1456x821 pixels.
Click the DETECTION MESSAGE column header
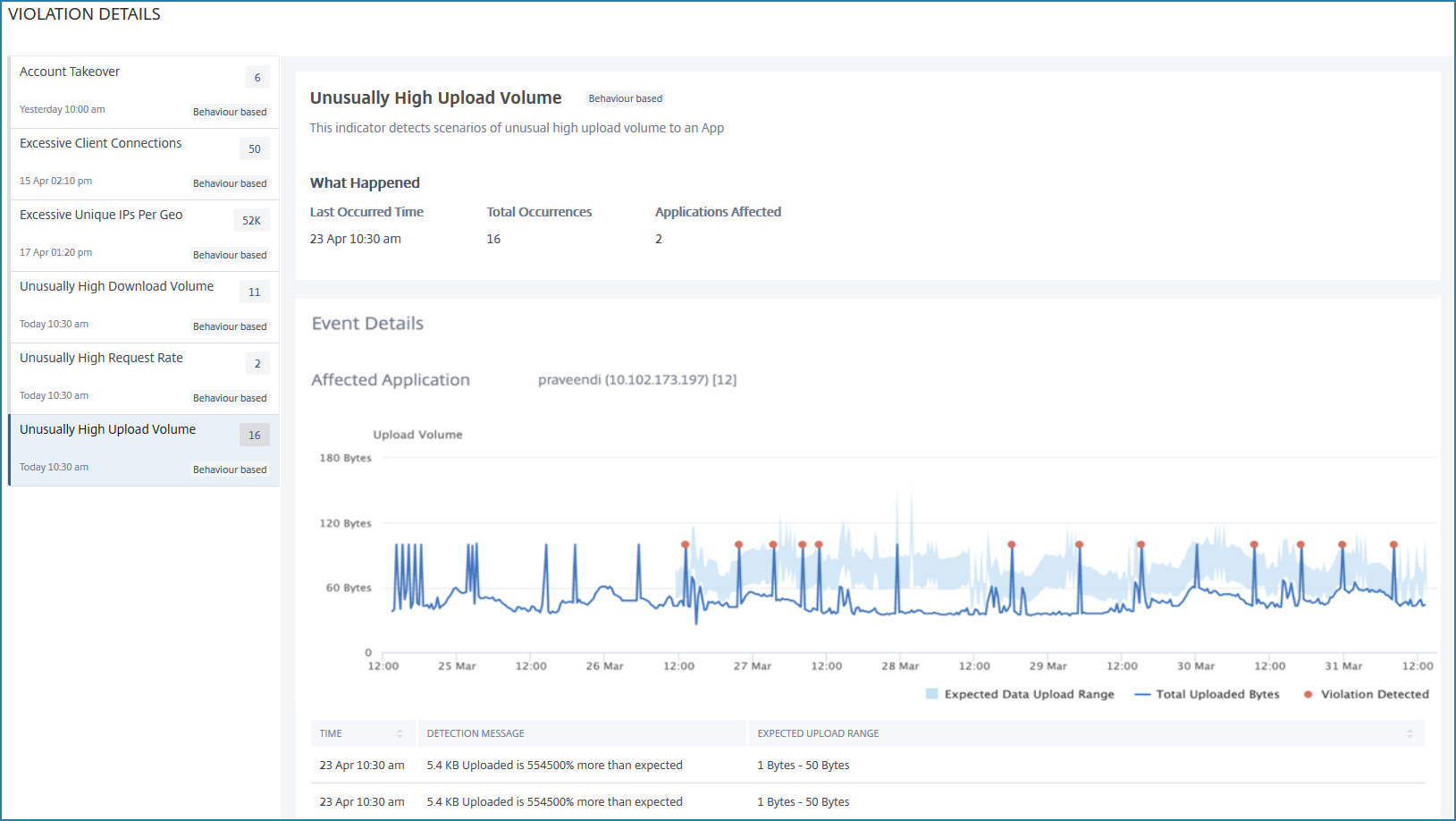[x=476, y=733]
